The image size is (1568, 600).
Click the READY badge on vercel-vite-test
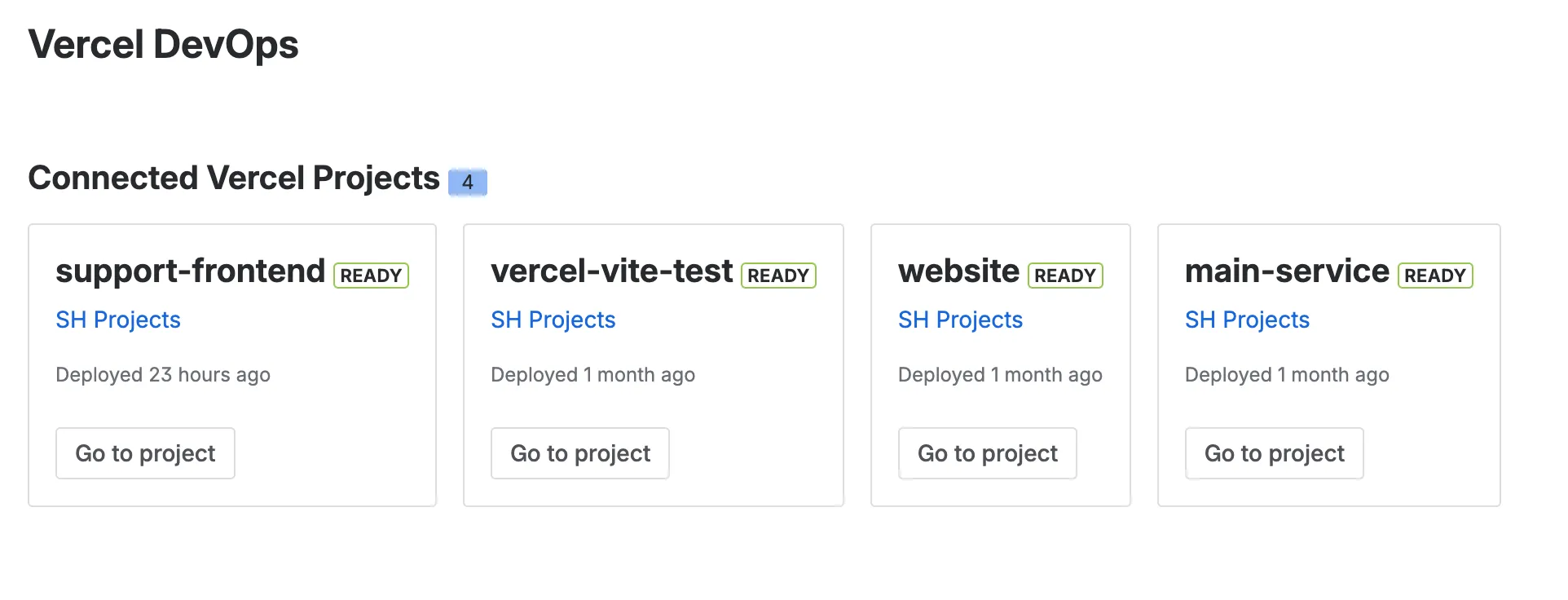[x=778, y=276]
